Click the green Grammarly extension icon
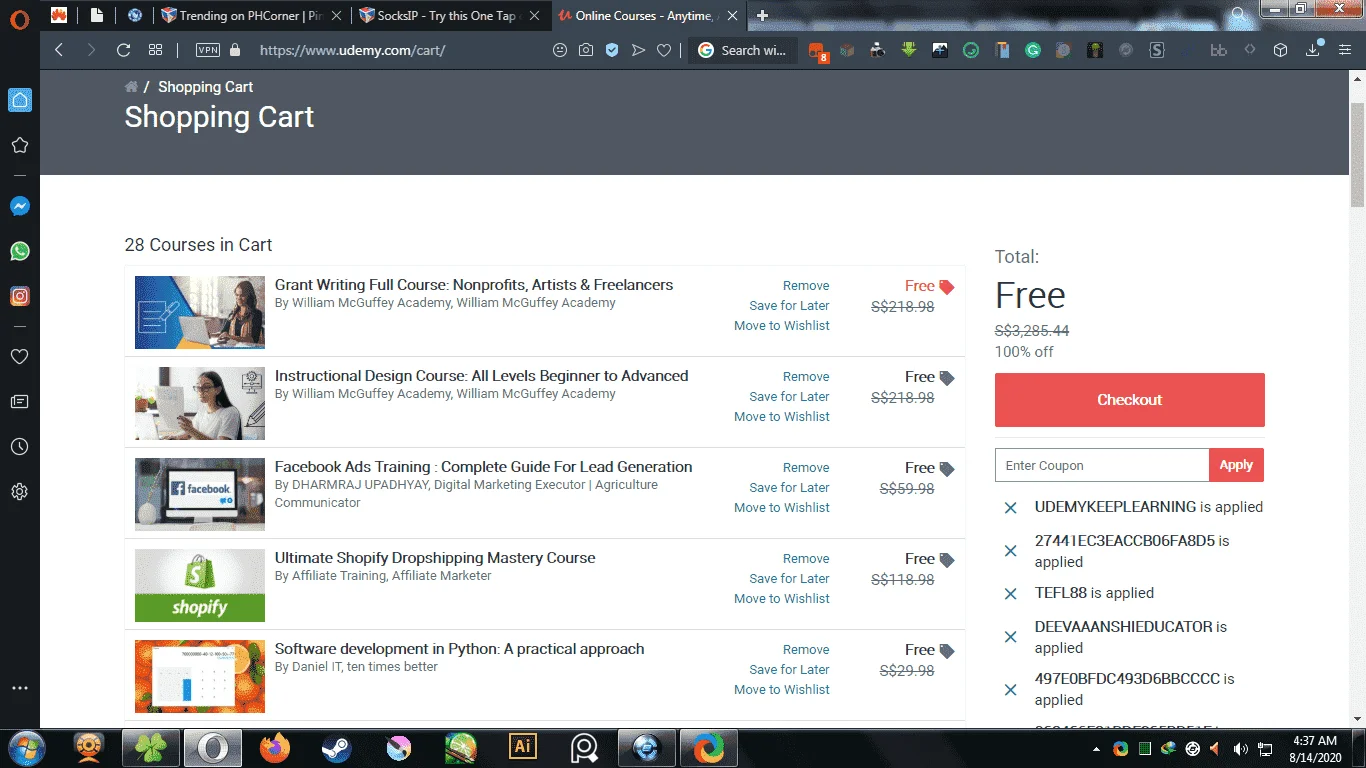Viewport: 1366px width, 768px height. click(x=1033, y=50)
